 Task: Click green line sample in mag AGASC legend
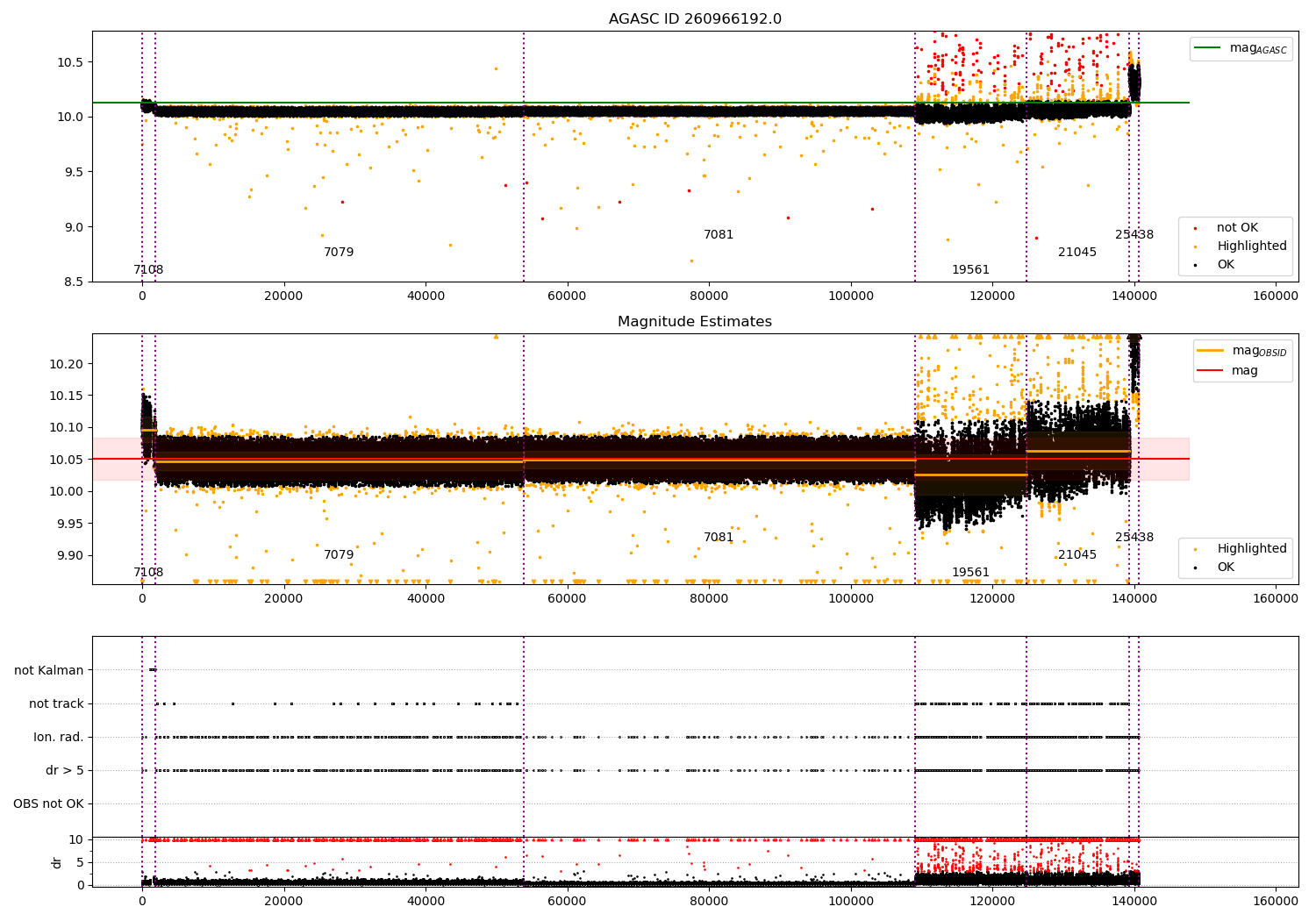point(1208,48)
